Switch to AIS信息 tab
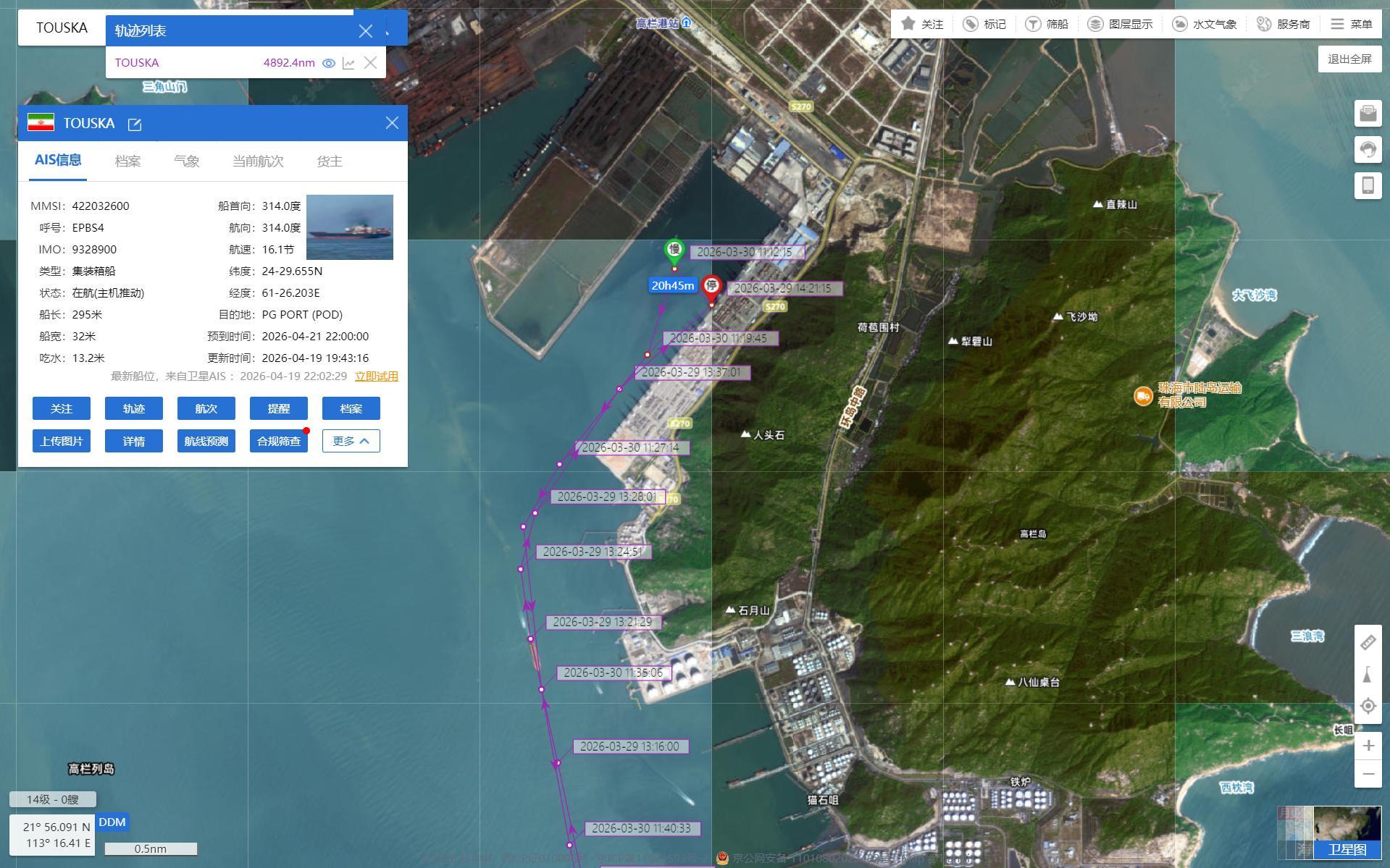 click(58, 161)
